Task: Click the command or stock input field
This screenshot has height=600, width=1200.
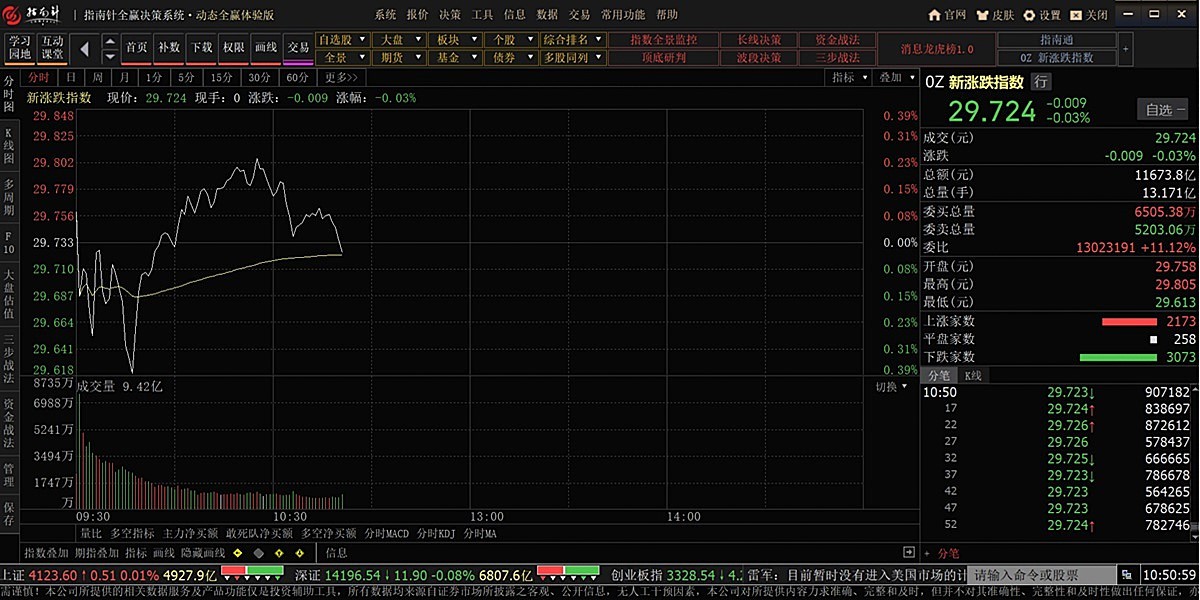Action: pyautogui.click(x=1040, y=575)
